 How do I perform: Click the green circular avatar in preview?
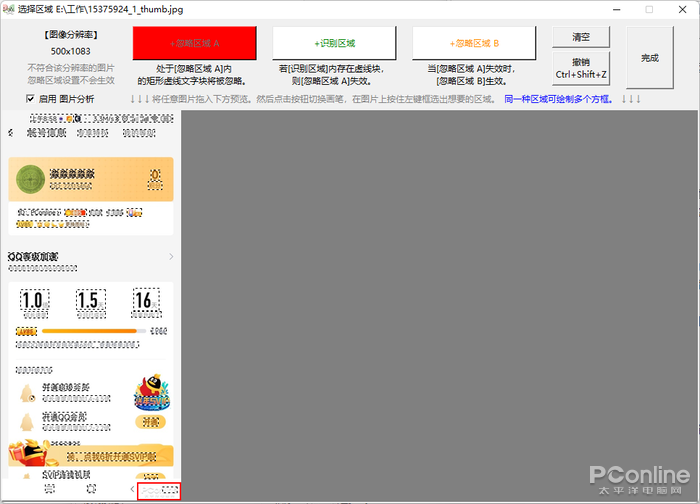[32, 177]
